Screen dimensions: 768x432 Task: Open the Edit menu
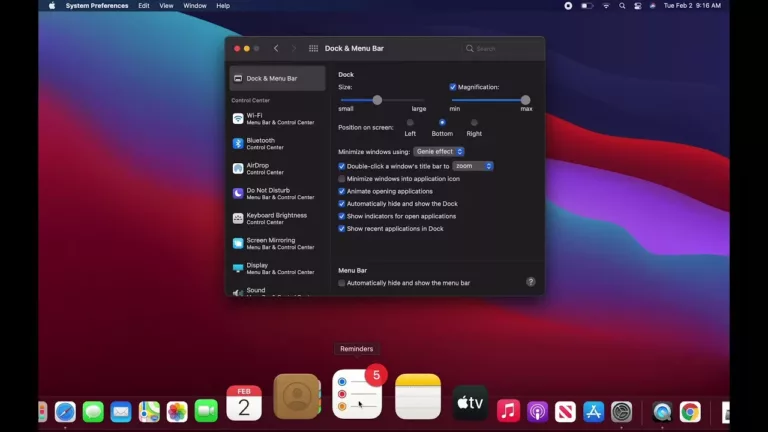(144, 6)
